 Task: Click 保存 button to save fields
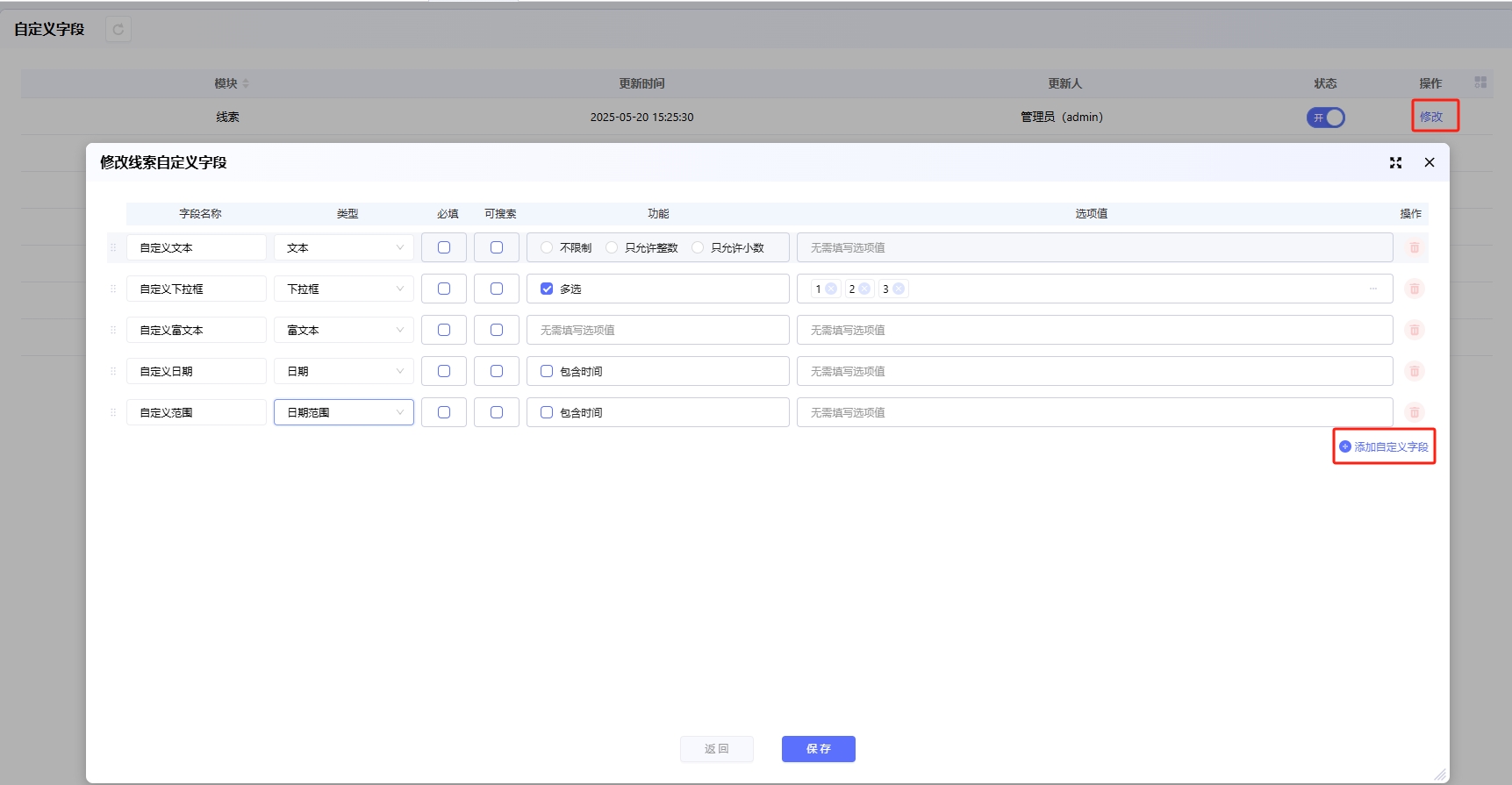[818, 749]
